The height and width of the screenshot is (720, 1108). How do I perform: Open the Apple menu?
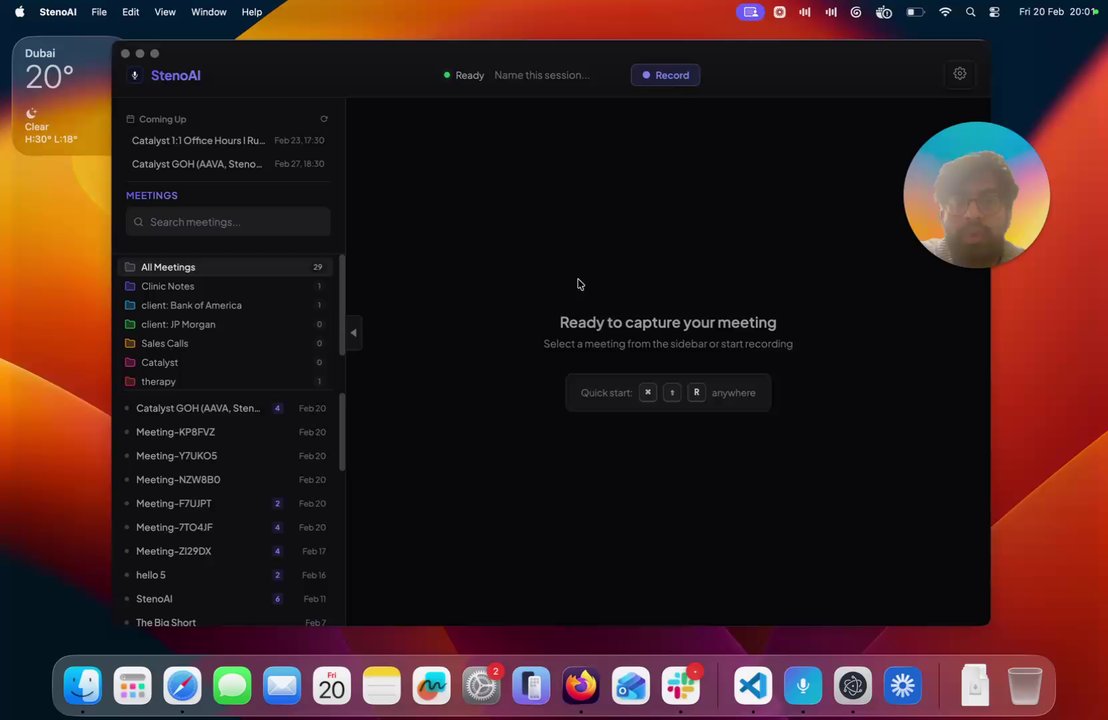coord(20,12)
